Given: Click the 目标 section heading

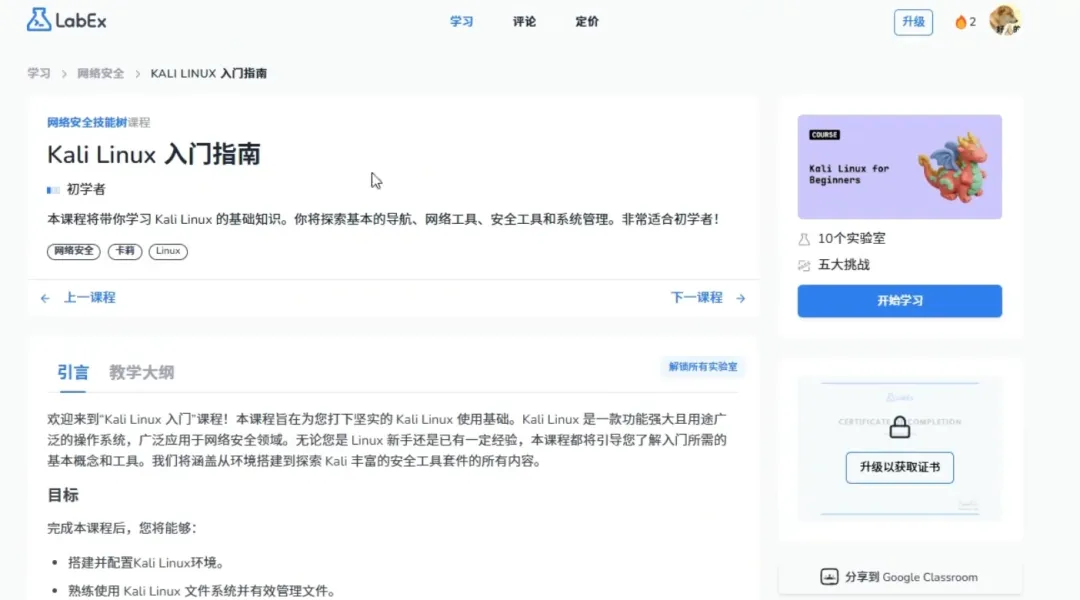Looking at the screenshot, I should click(63, 495).
